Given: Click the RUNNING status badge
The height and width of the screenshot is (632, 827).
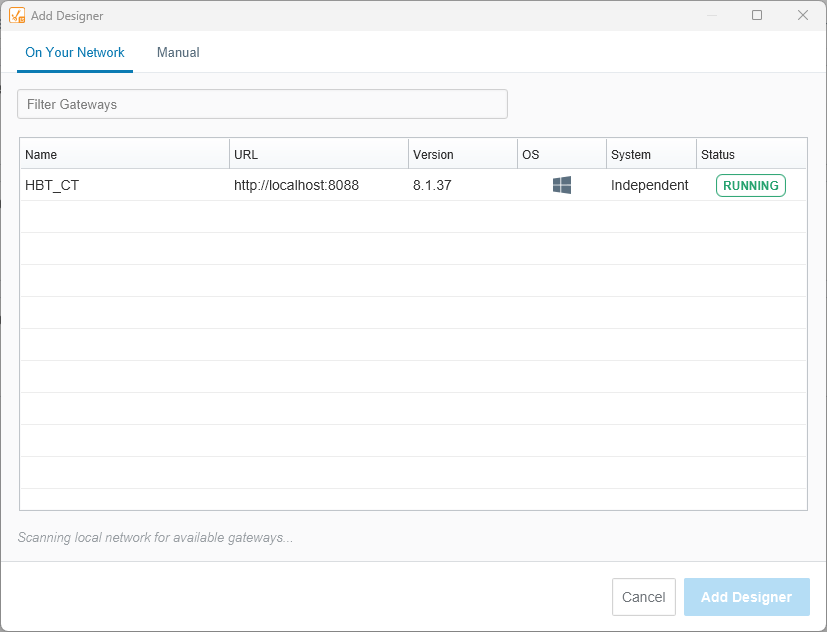Looking at the screenshot, I should [x=750, y=185].
